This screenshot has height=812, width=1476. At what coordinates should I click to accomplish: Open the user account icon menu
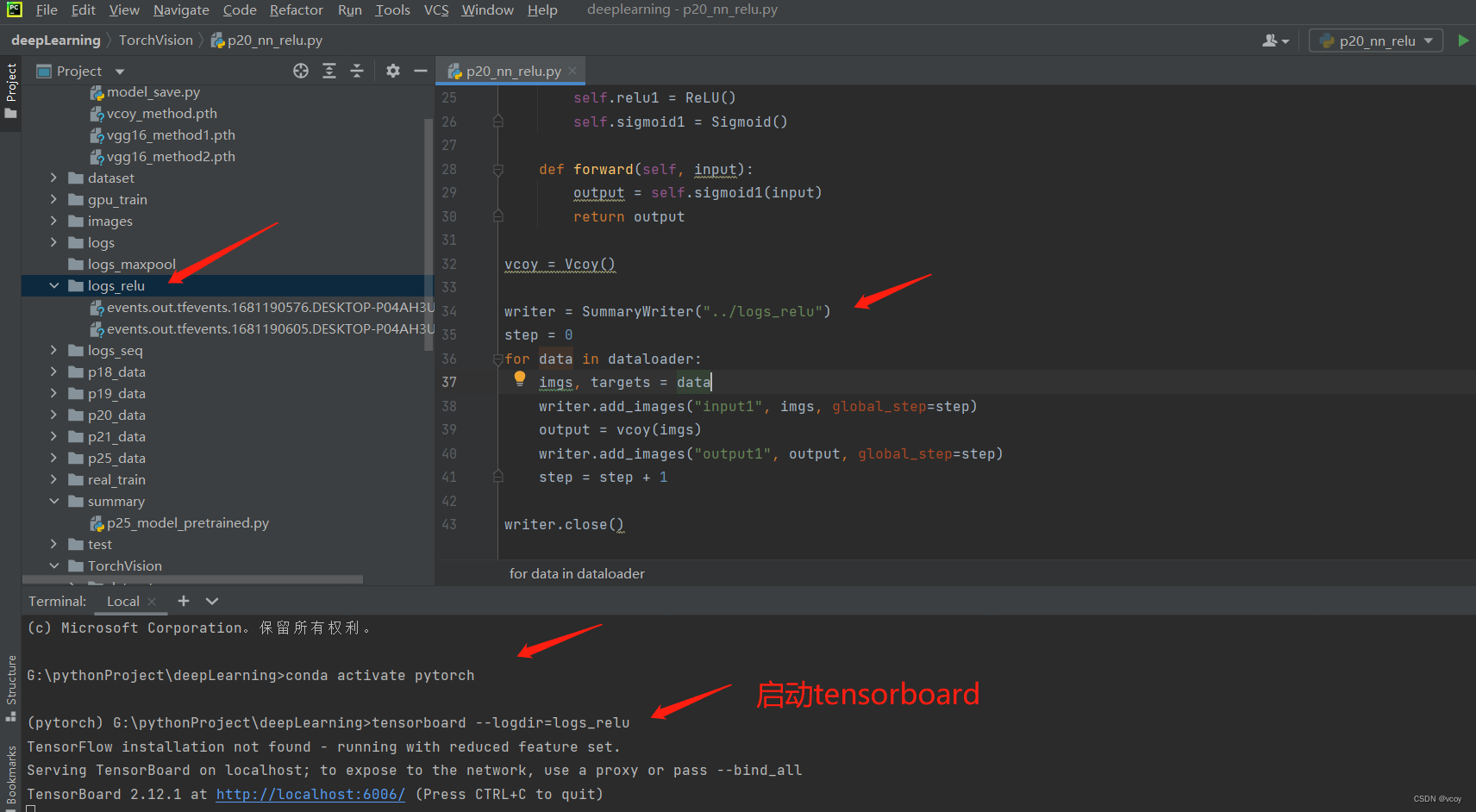[x=1275, y=41]
